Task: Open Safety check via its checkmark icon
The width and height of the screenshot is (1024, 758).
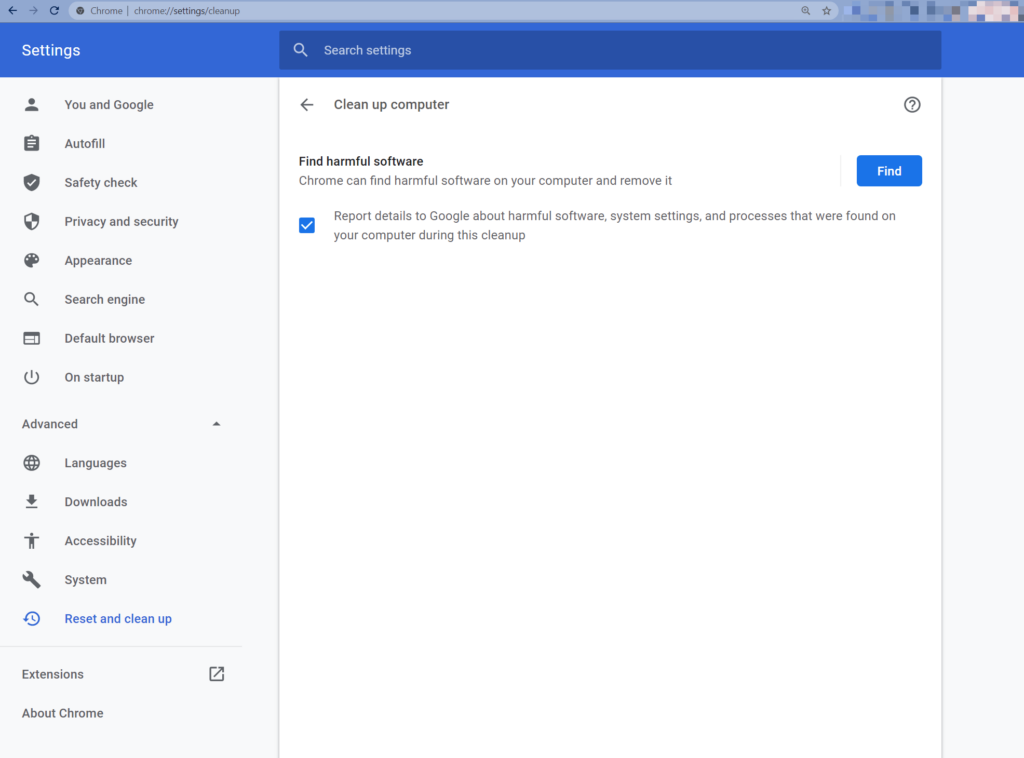Action: coord(31,182)
